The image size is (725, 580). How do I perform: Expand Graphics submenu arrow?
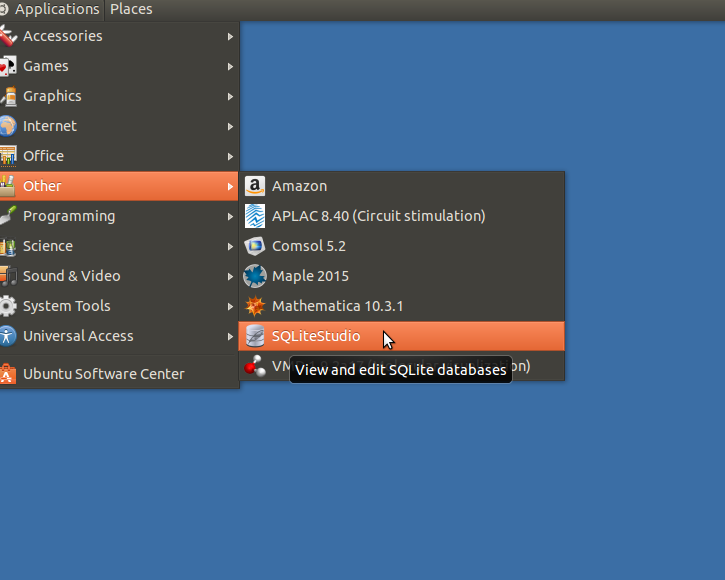coord(230,97)
